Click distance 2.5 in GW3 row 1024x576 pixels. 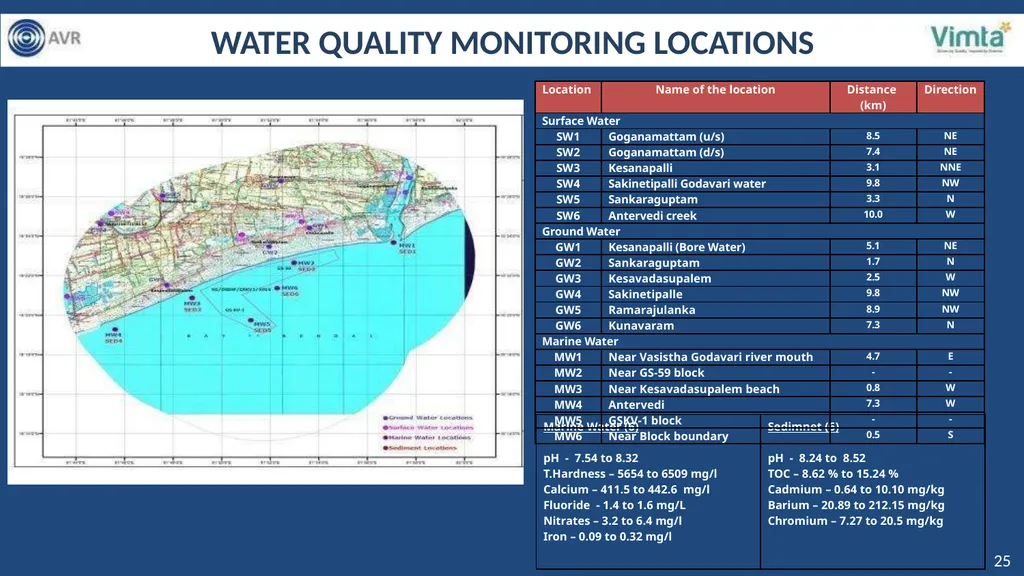(x=872, y=277)
